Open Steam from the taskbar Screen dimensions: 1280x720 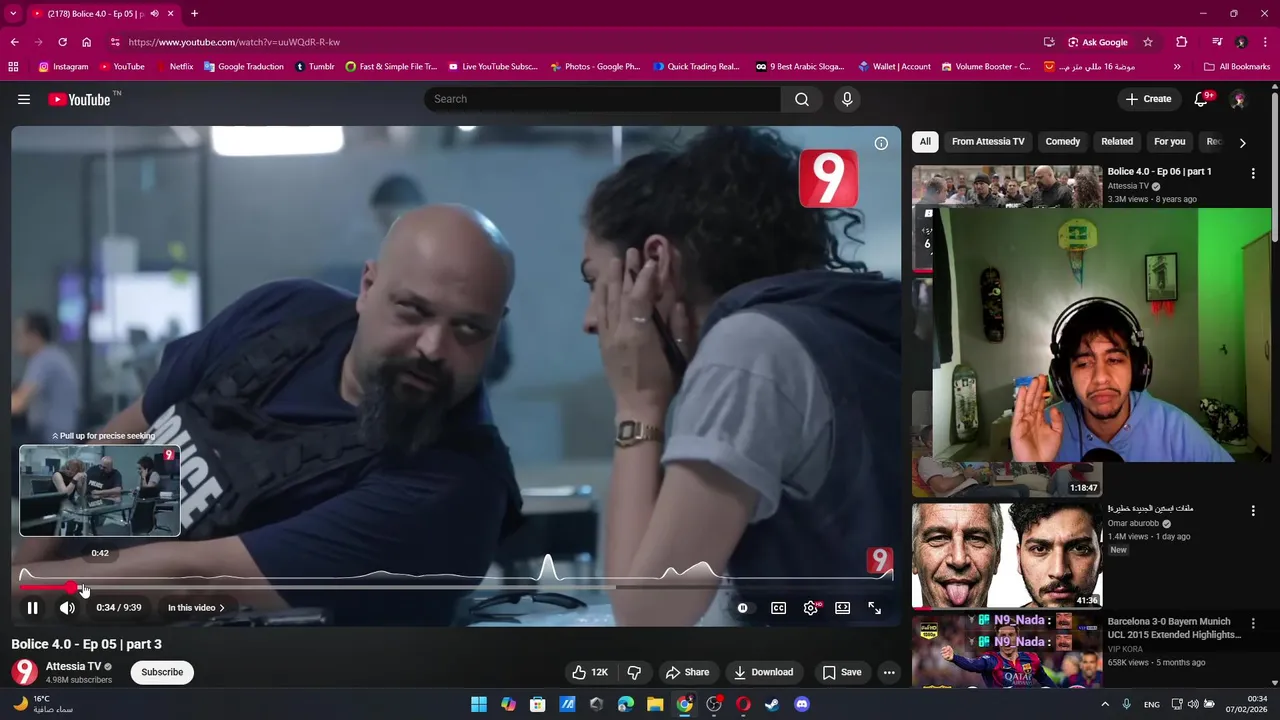(x=772, y=704)
